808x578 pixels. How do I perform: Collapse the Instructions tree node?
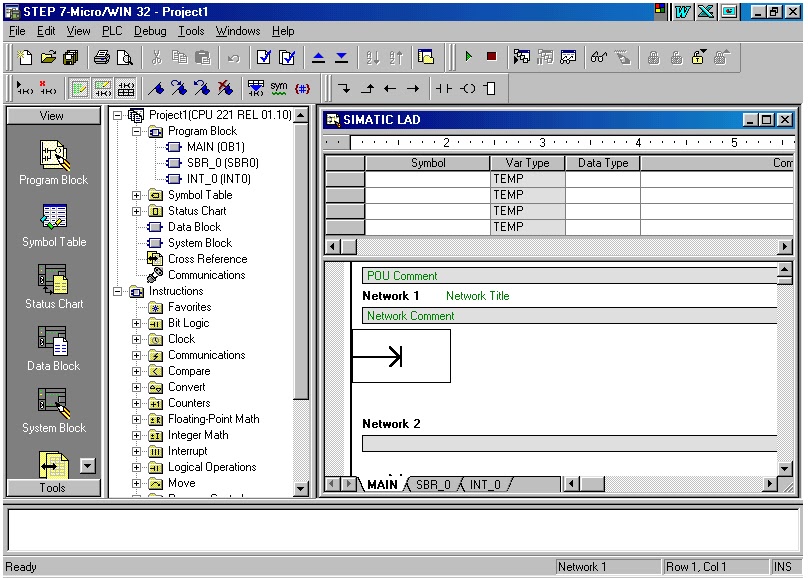coord(117,292)
